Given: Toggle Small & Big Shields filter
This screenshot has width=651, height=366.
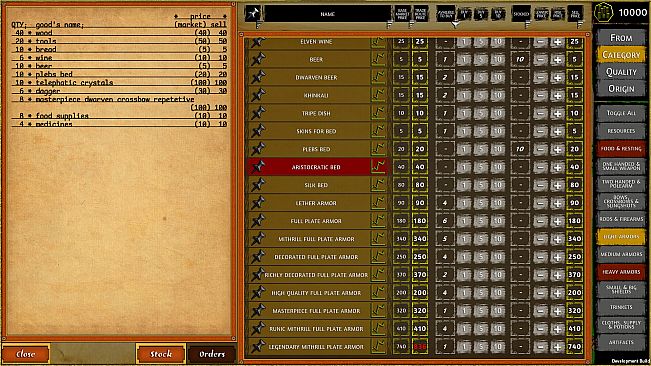Looking at the screenshot, I should tap(621, 289).
